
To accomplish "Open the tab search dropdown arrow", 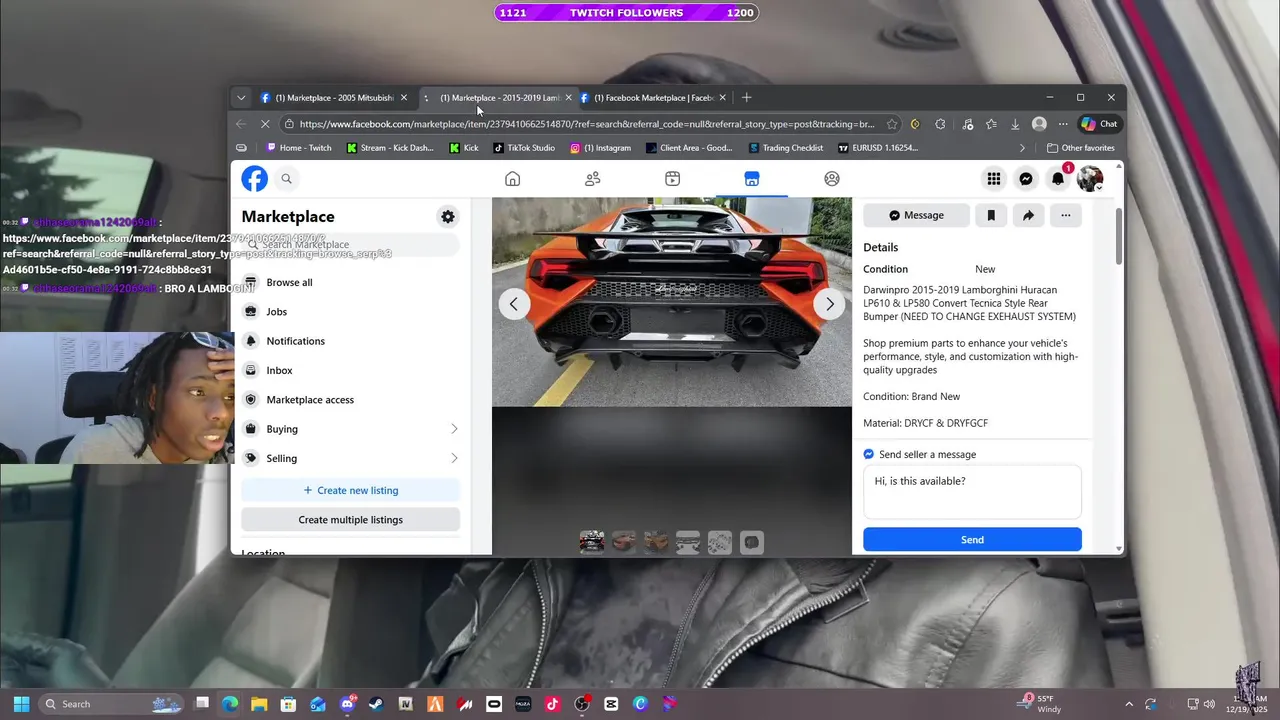I will click(241, 98).
